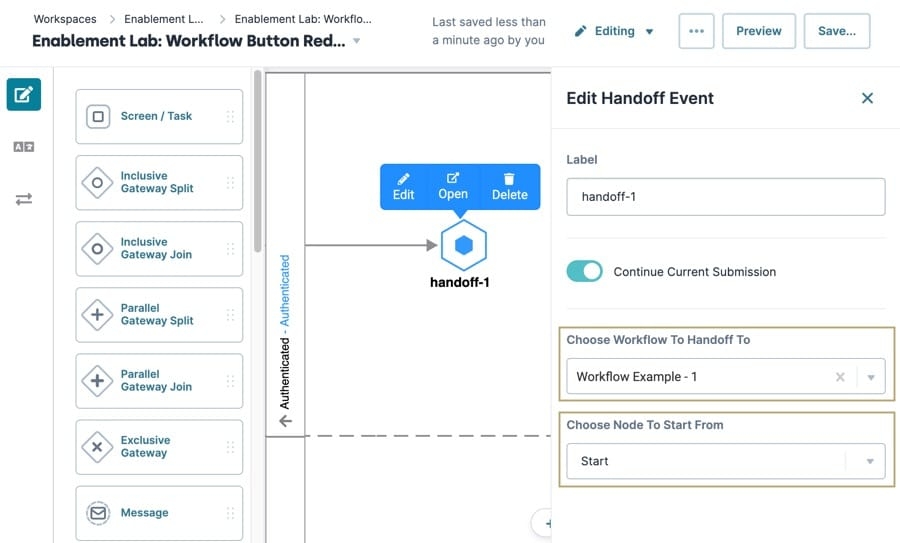Image resolution: width=900 pixels, height=543 pixels.
Task: Click the Exclusive Gateway palette label
Action: click(145, 447)
